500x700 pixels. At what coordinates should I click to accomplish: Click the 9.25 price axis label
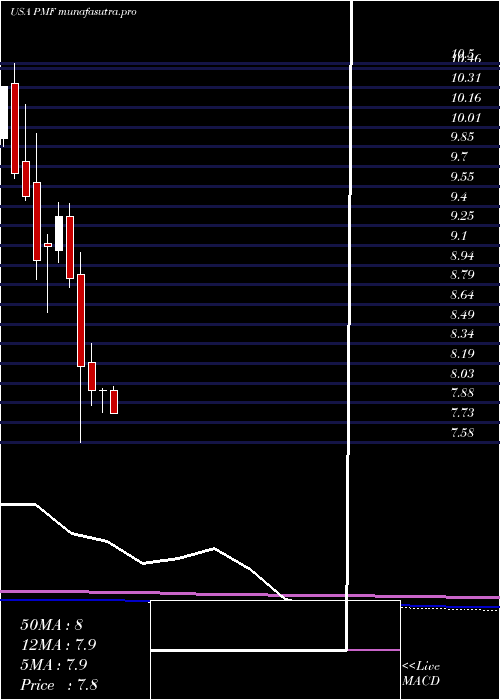tap(462, 216)
